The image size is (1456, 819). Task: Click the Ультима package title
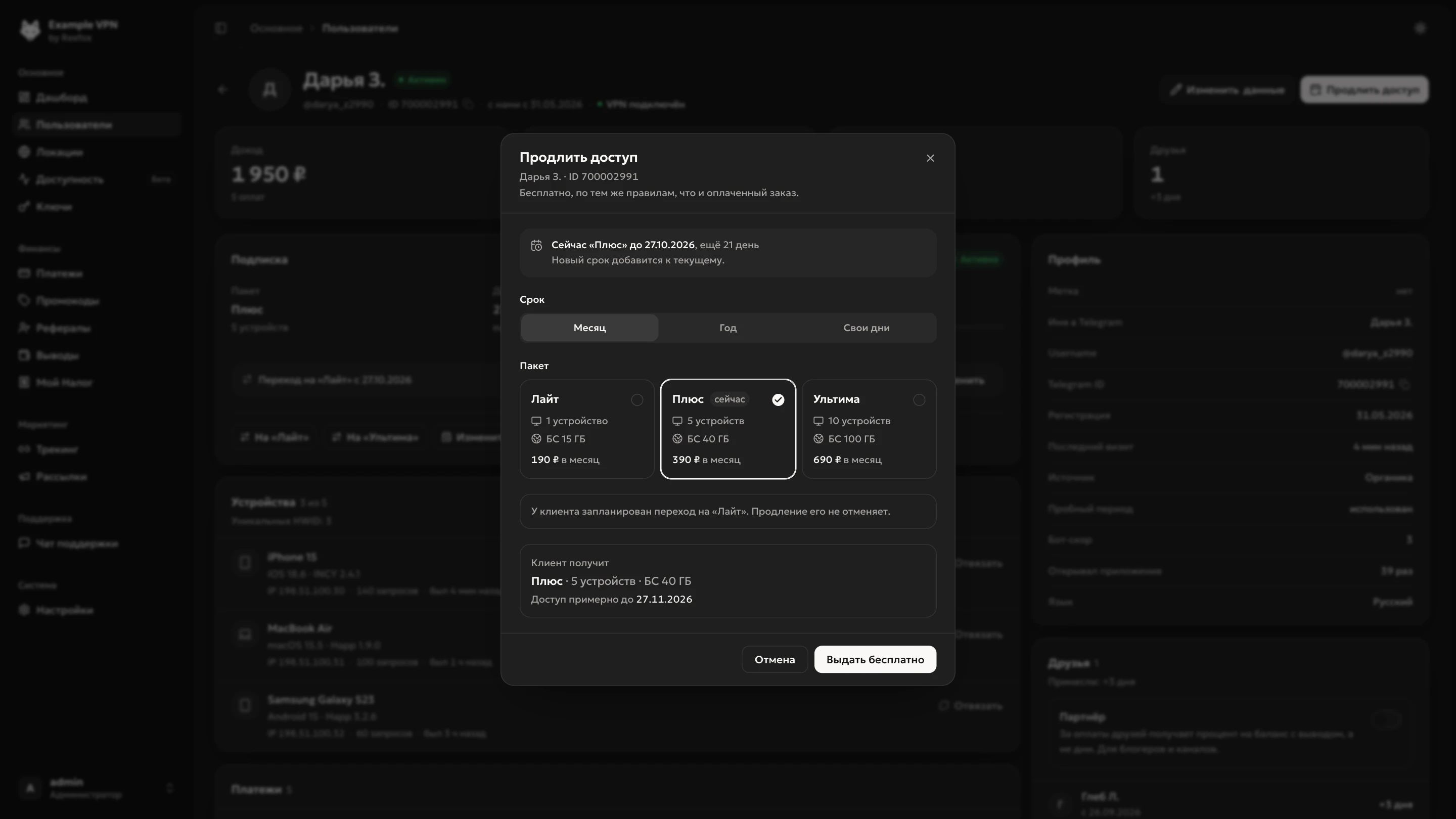tap(837, 399)
